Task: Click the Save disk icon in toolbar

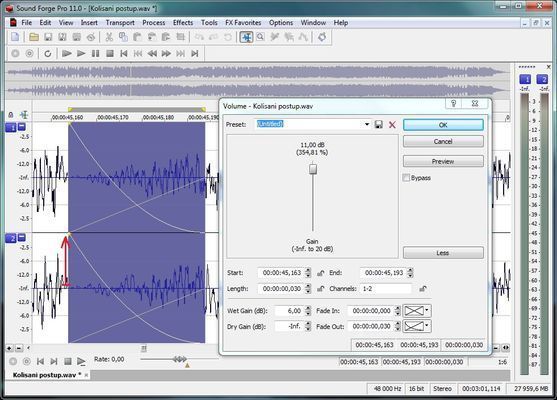Action: pyautogui.click(x=48, y=37)
